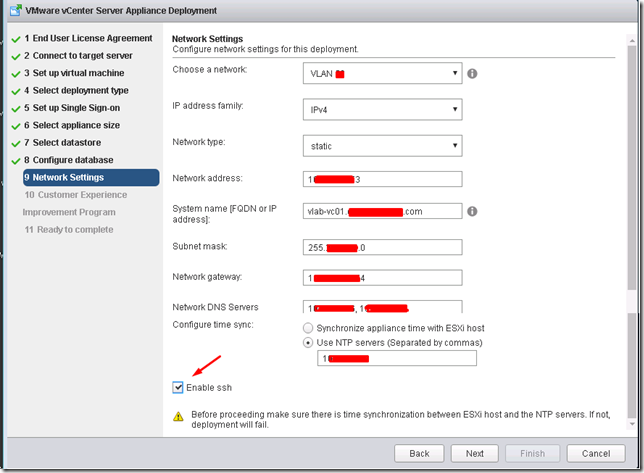644x473 pixels.
Task: Click the green checkmark for Select datastore
Action: pos(16,144)
